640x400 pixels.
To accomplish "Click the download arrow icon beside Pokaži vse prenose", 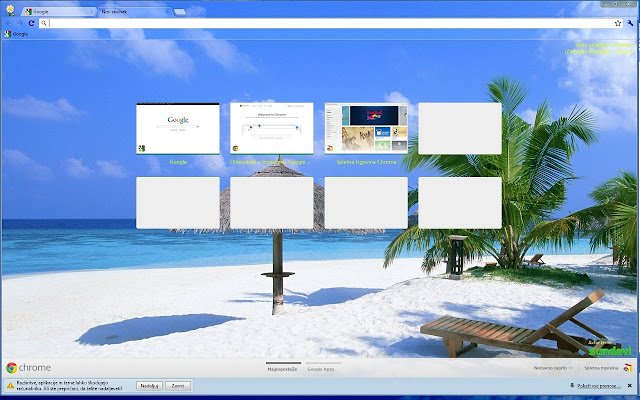I will pyautogui.click(x=572, y=386).
